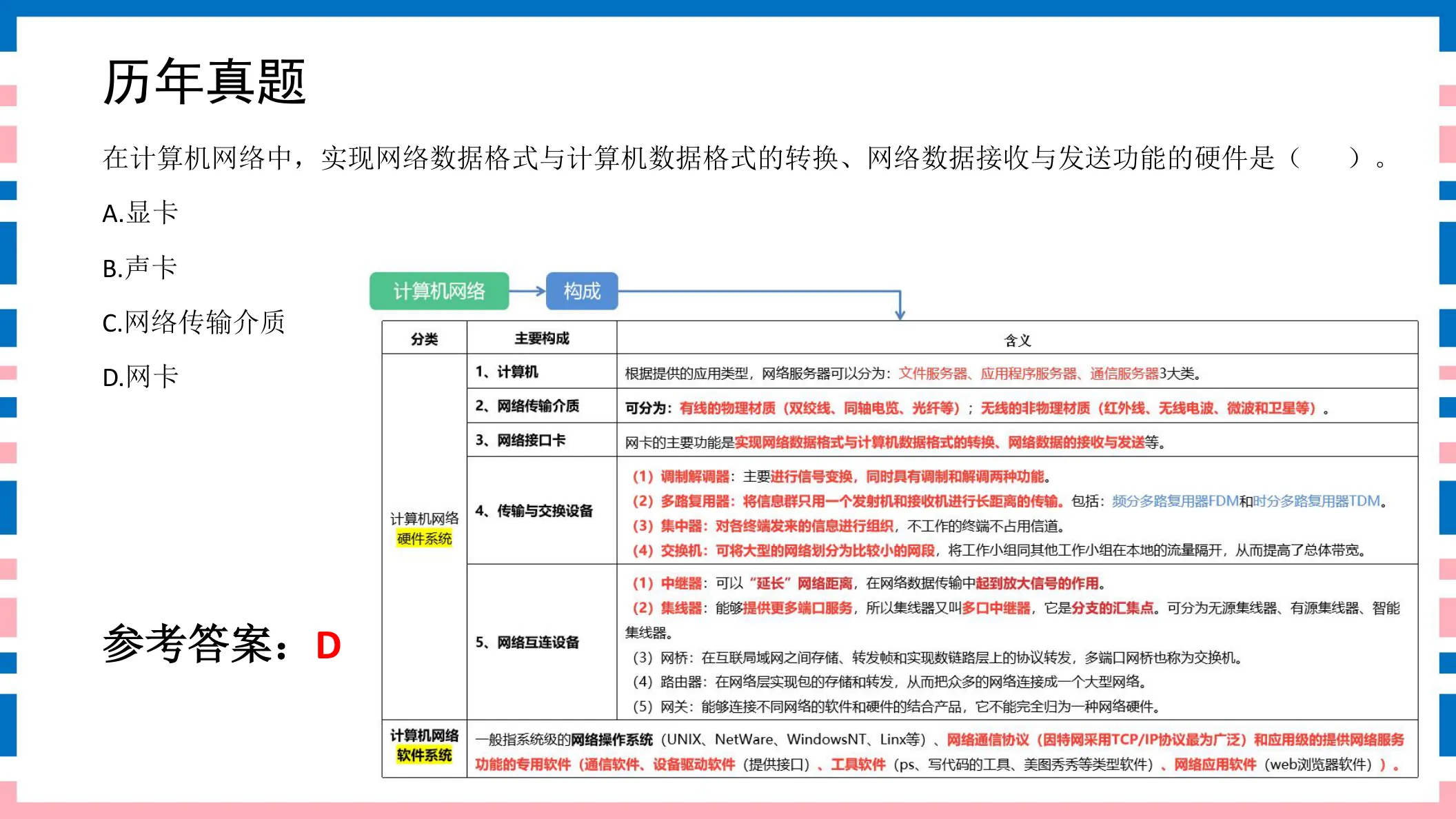
Task: Click the 4、传输与交换设备 cell
Action: (542, 510)
